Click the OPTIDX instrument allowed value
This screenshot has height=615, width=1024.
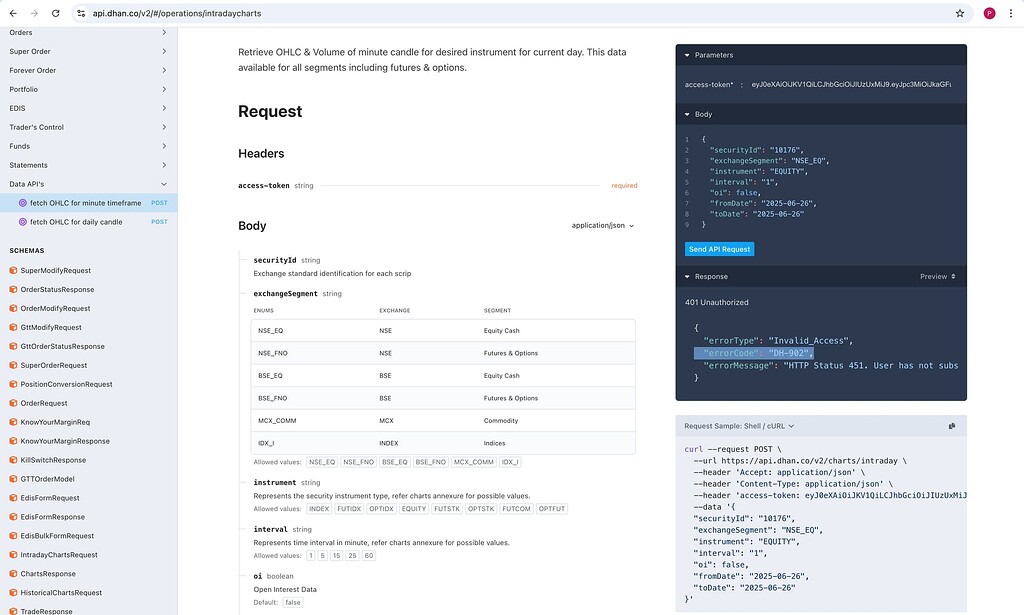(381, 509)
